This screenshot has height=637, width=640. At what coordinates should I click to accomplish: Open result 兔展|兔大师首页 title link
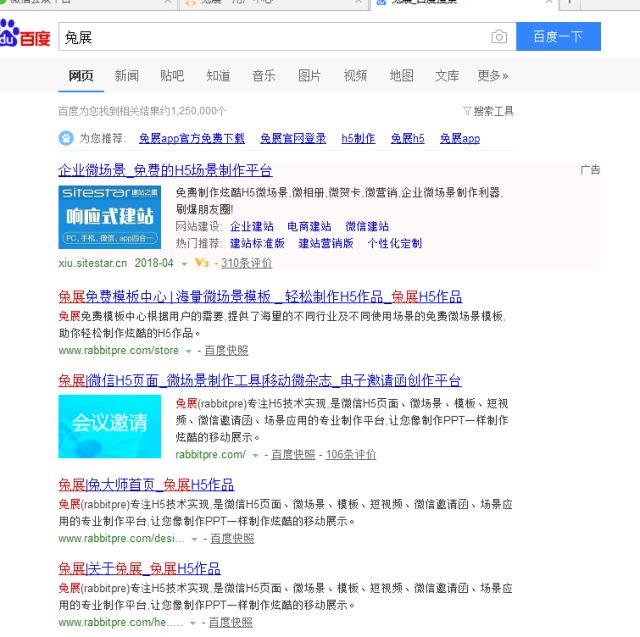tap(146, 485)
